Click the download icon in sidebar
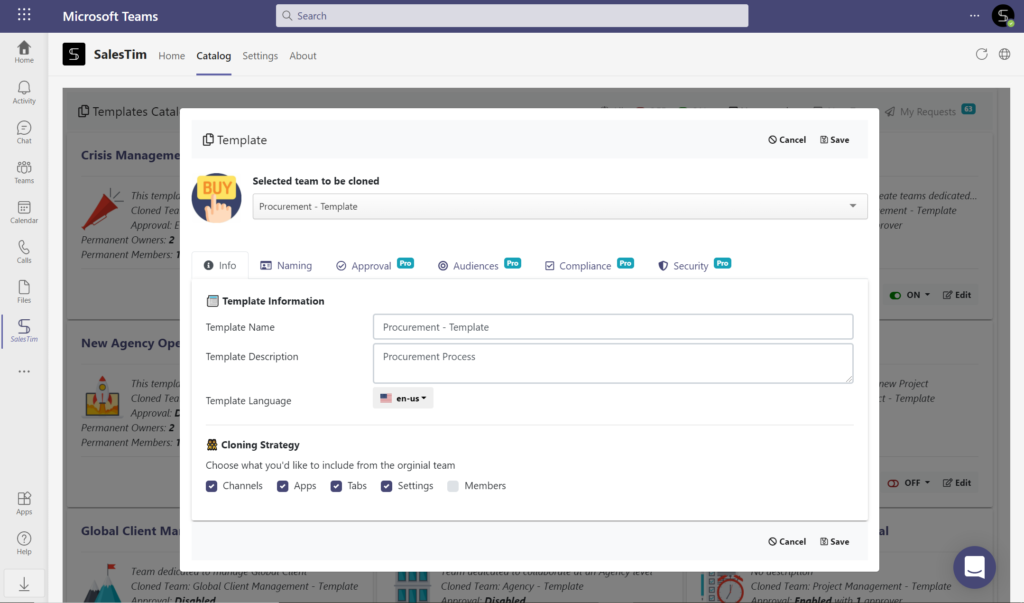This screenshot has width=1024, height=603. point(24,584)
